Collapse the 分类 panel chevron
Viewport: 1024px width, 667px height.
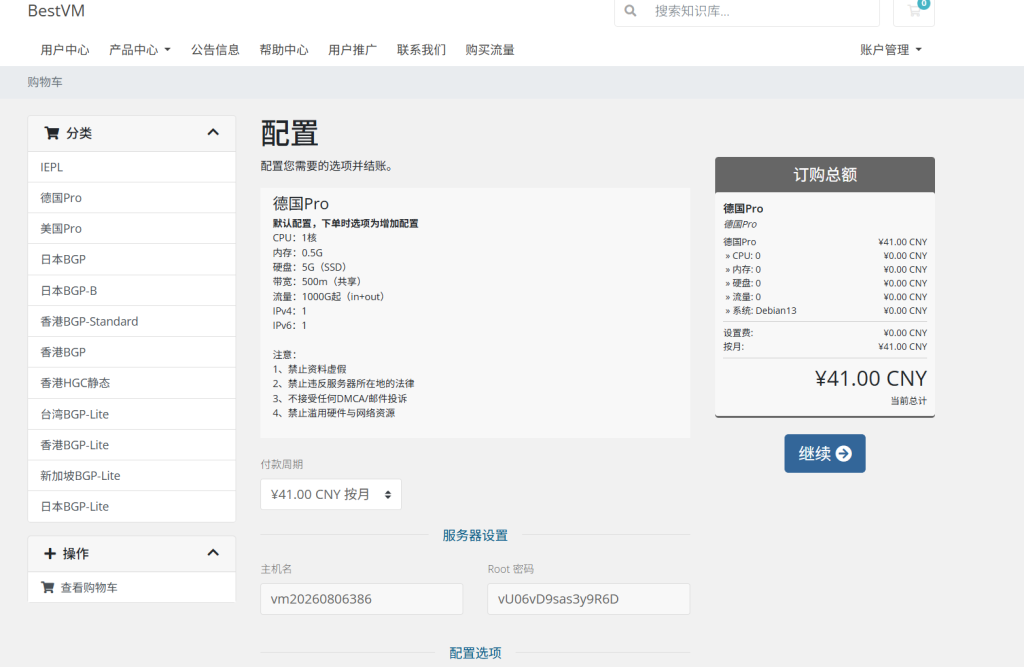coord(213,133)
